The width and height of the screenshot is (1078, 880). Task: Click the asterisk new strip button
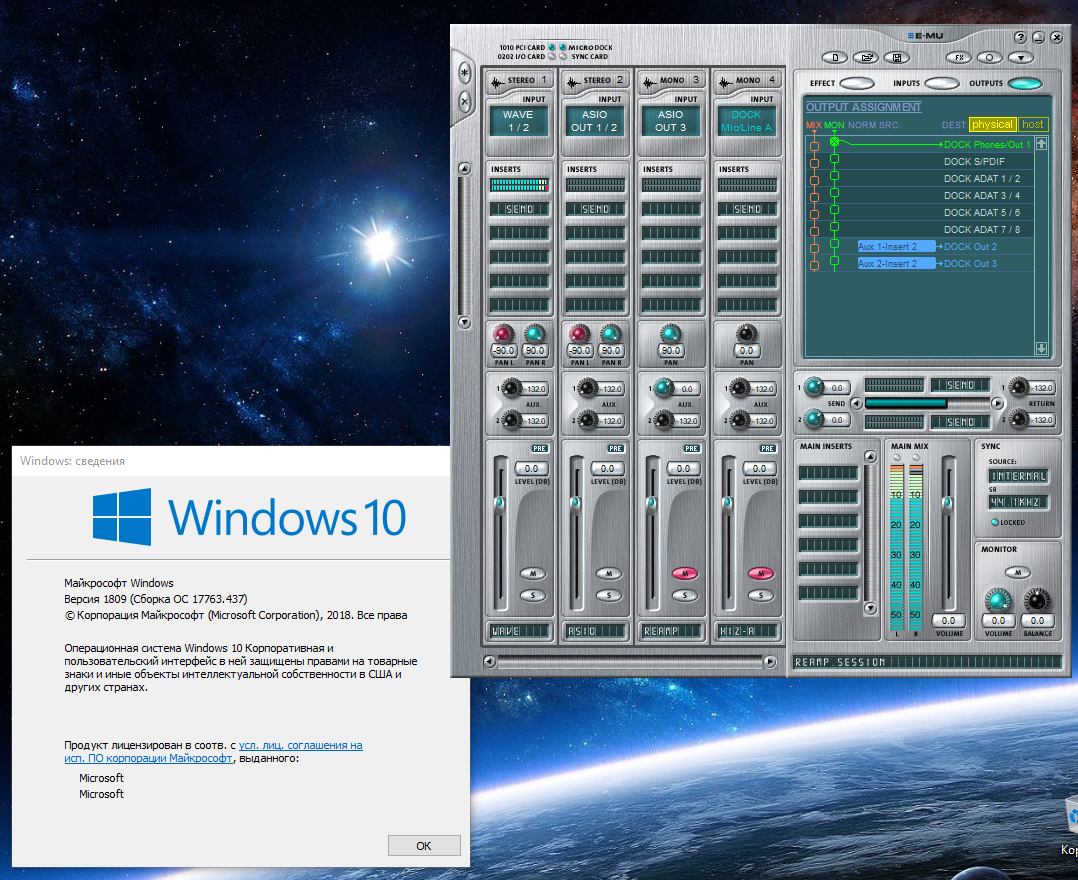[x=465, y=72]
